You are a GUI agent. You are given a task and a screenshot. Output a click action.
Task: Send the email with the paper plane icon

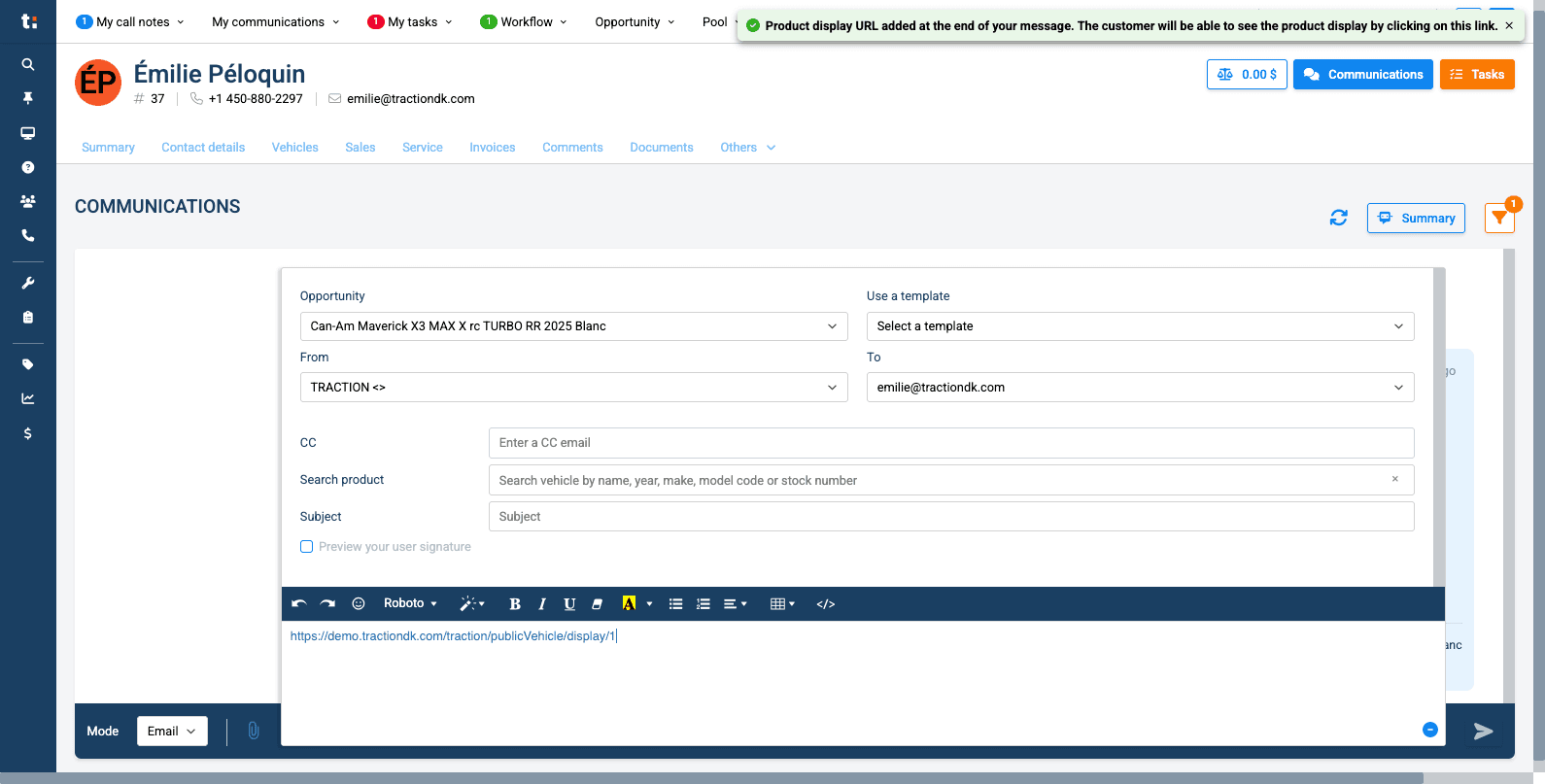tap(1483, 732)
